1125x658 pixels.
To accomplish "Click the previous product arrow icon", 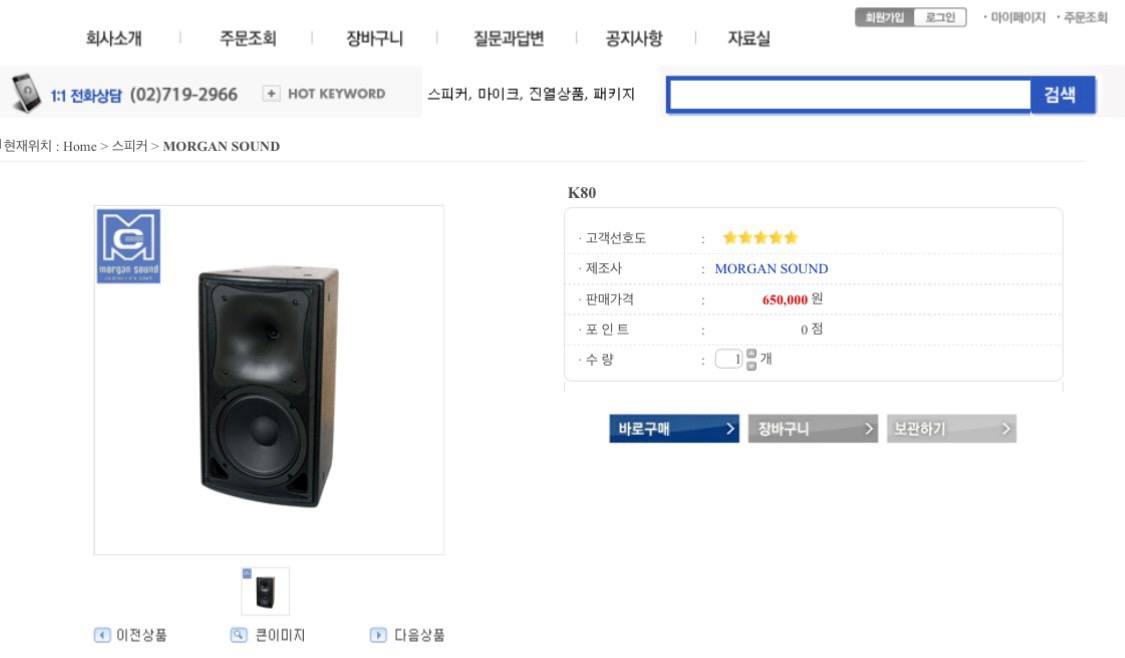I will click(x=102, y=635).
